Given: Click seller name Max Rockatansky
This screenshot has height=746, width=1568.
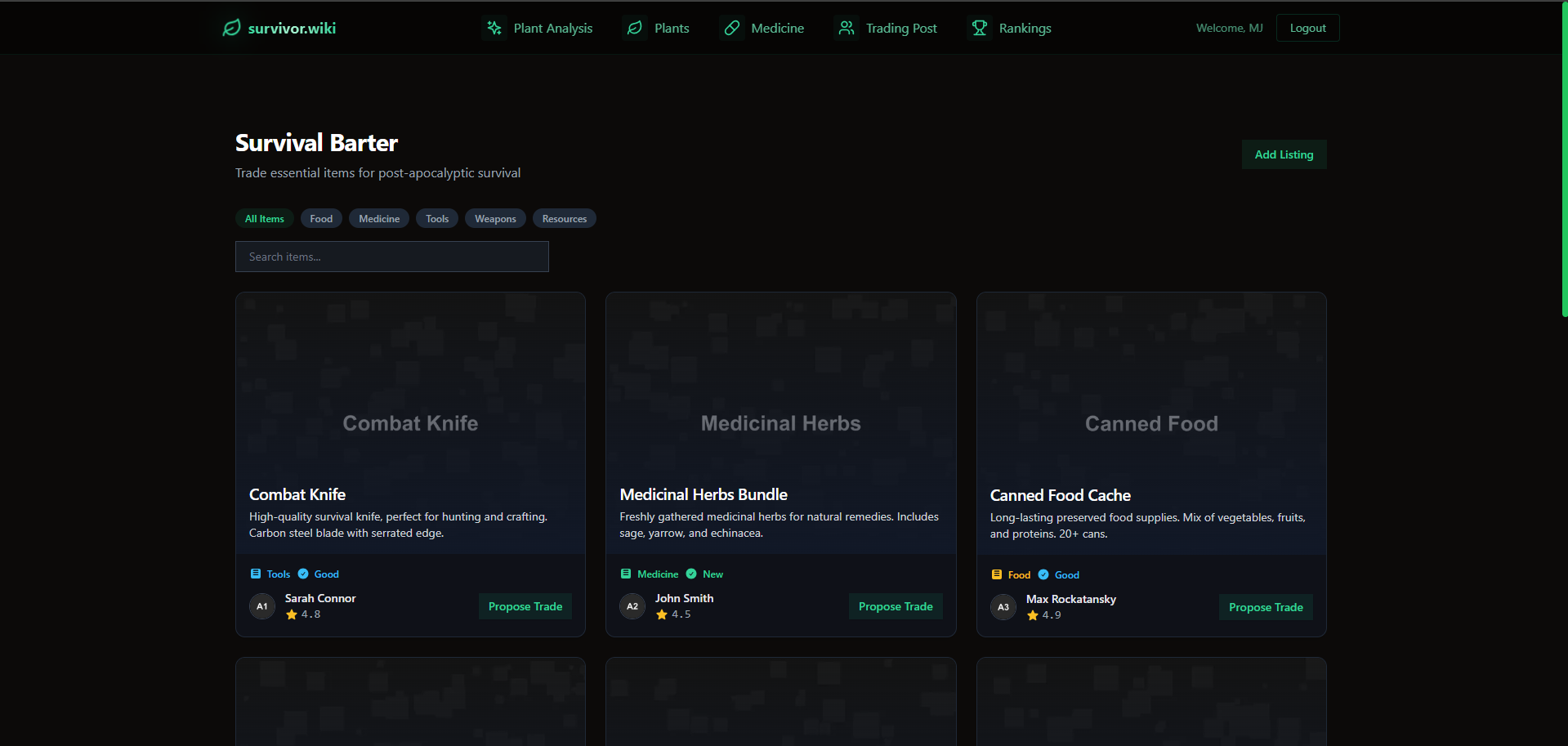Looking at the screenshot, I should pyautogui.click(x=1071, y=599).
